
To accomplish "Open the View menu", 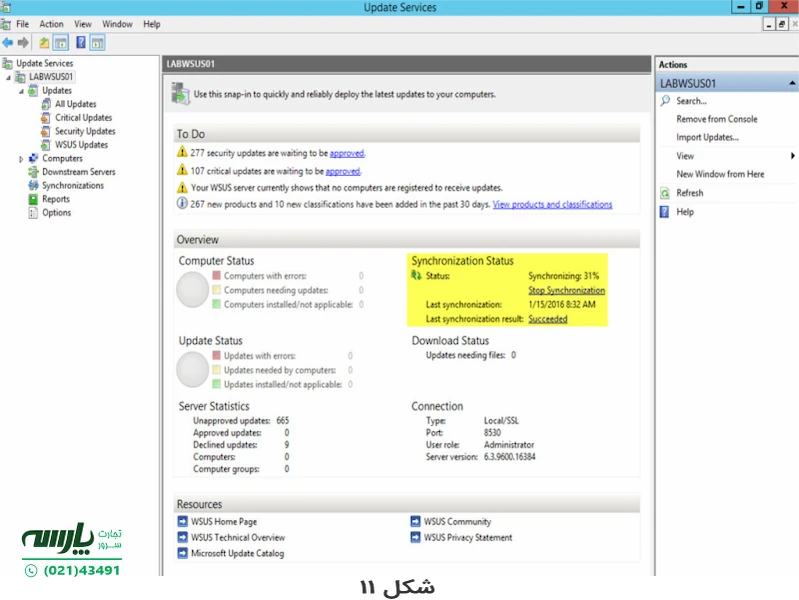I will tap(83, 24).
